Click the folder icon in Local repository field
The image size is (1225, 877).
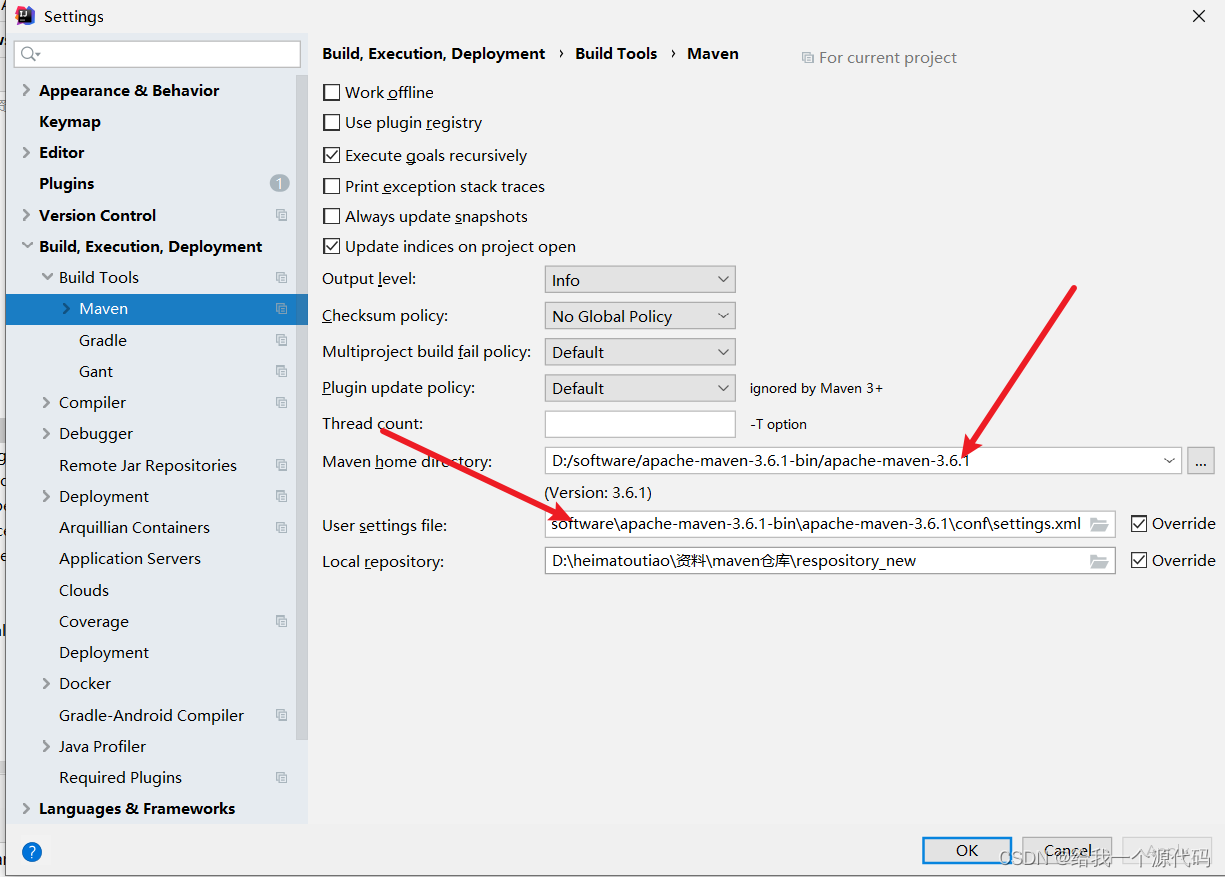coord(1099,561)
